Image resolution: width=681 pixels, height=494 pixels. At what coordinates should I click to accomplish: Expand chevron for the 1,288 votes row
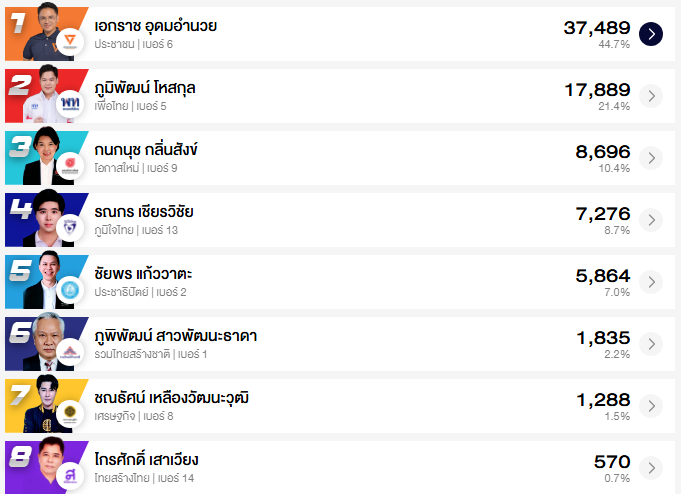651,406
